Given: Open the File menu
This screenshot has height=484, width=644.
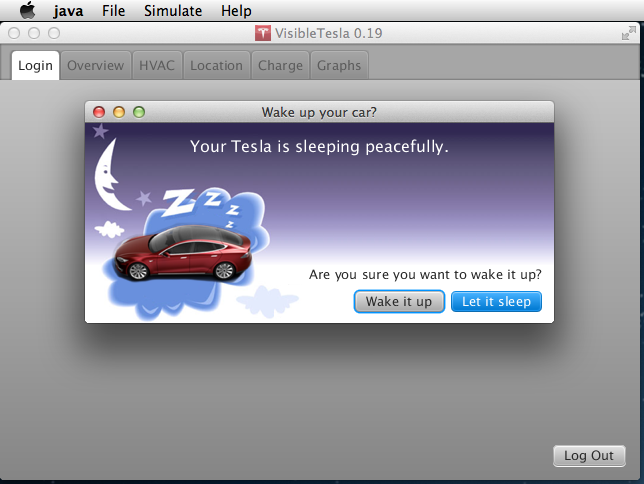Looking at the screenshot, I should (113, 11).
